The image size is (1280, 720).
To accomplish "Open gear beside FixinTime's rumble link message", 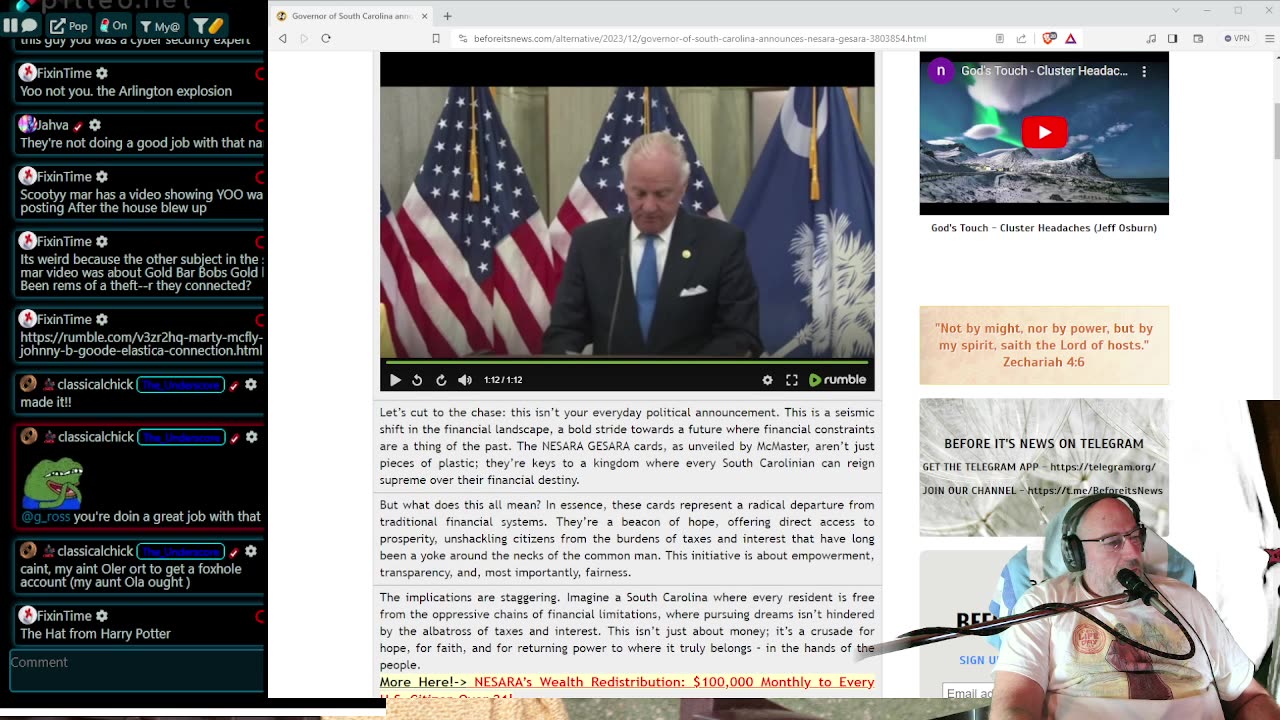I will (x=102, y=319).
